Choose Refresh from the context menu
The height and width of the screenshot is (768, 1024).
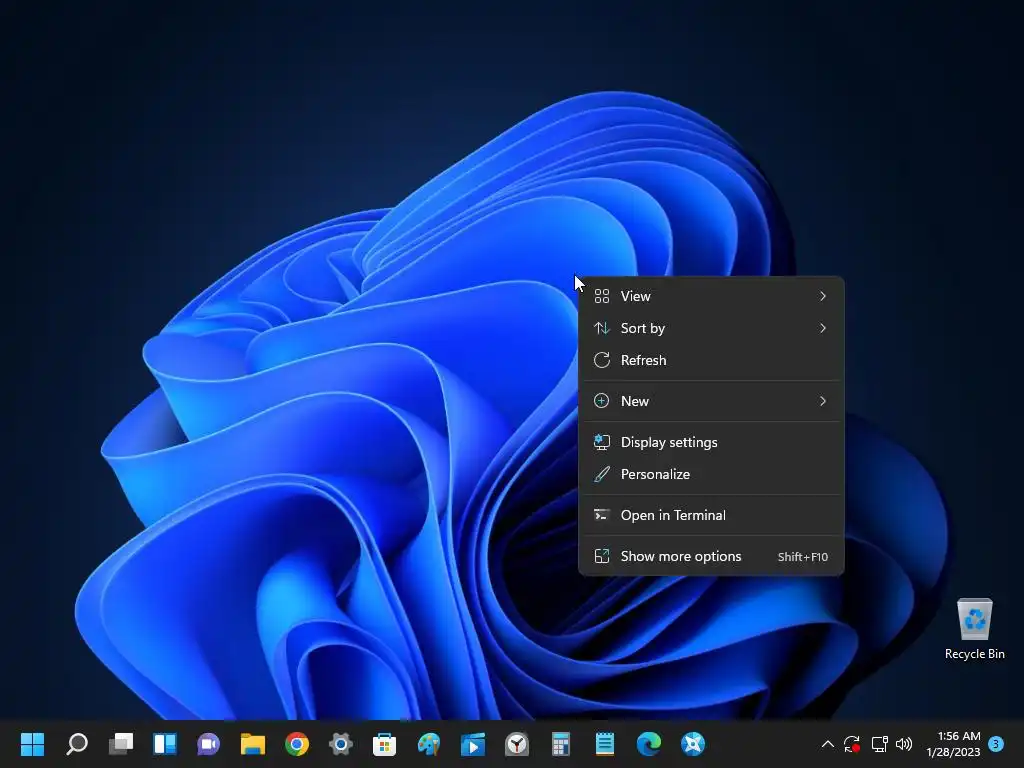[711, 360]
